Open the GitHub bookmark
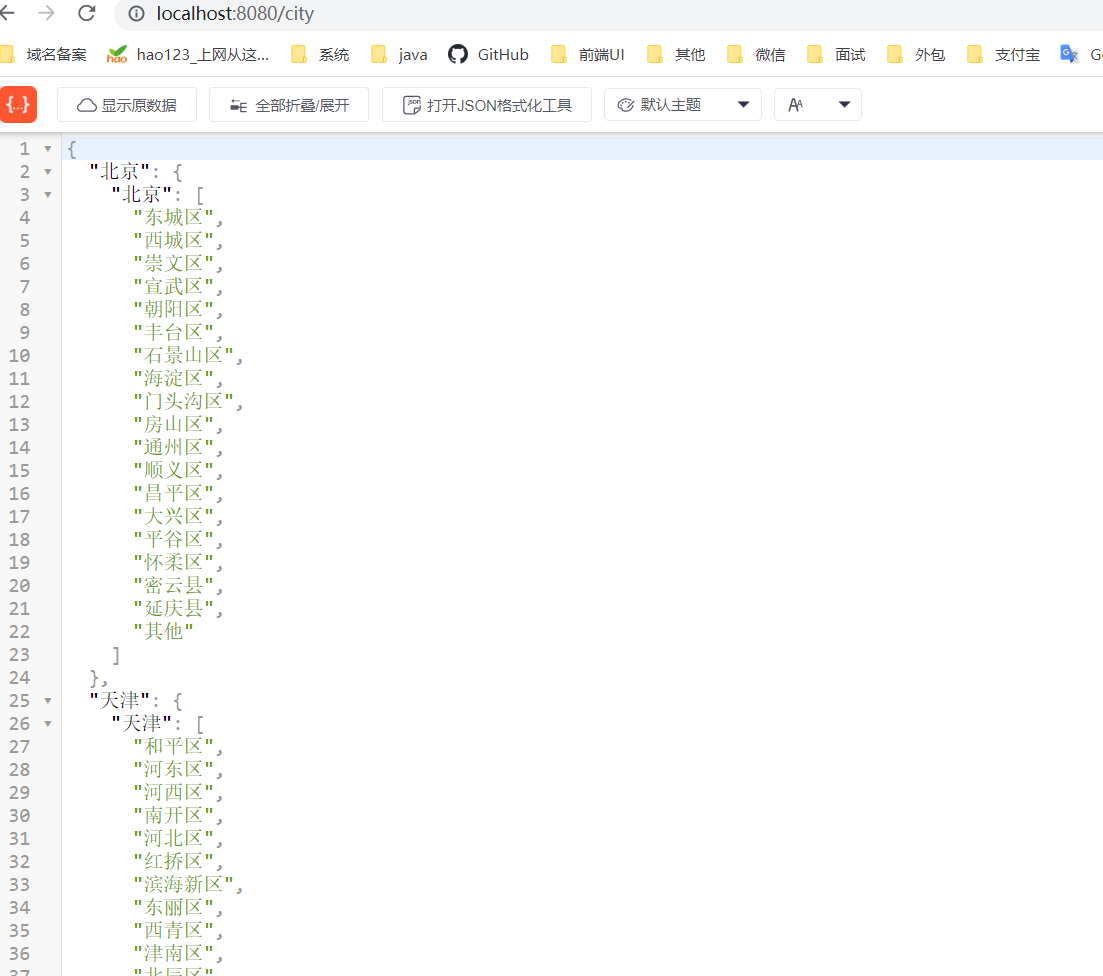 click(x=488, y=54)
